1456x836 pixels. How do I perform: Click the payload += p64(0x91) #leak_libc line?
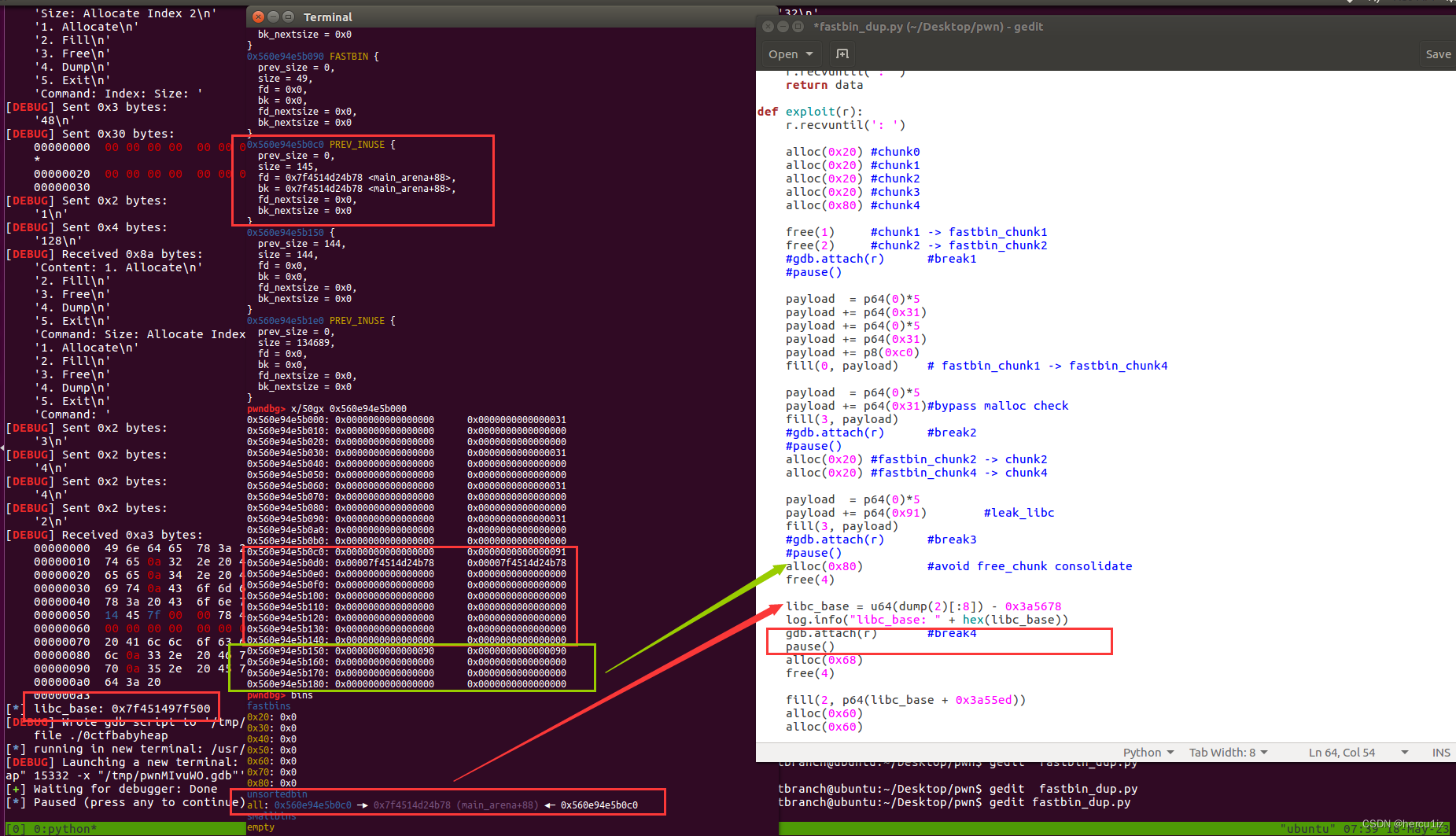click(920, 513)
